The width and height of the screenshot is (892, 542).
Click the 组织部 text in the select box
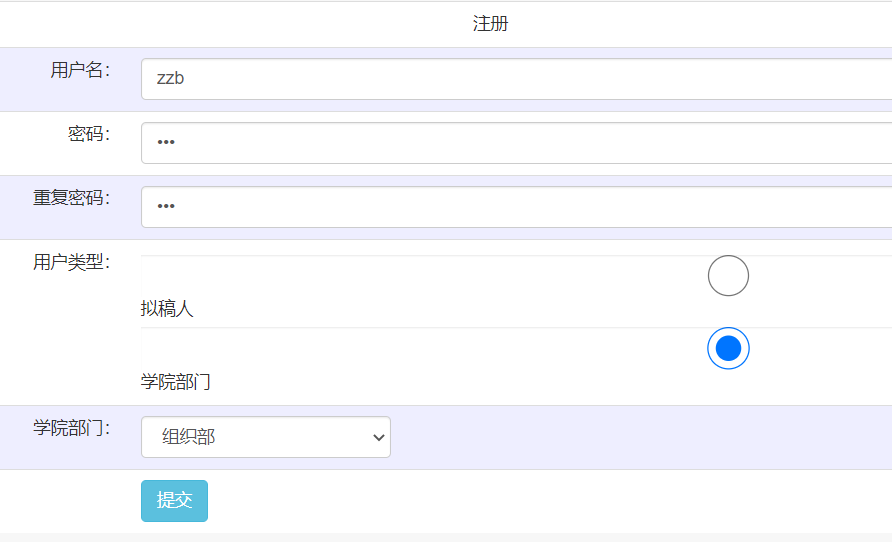tap(189, 437)
